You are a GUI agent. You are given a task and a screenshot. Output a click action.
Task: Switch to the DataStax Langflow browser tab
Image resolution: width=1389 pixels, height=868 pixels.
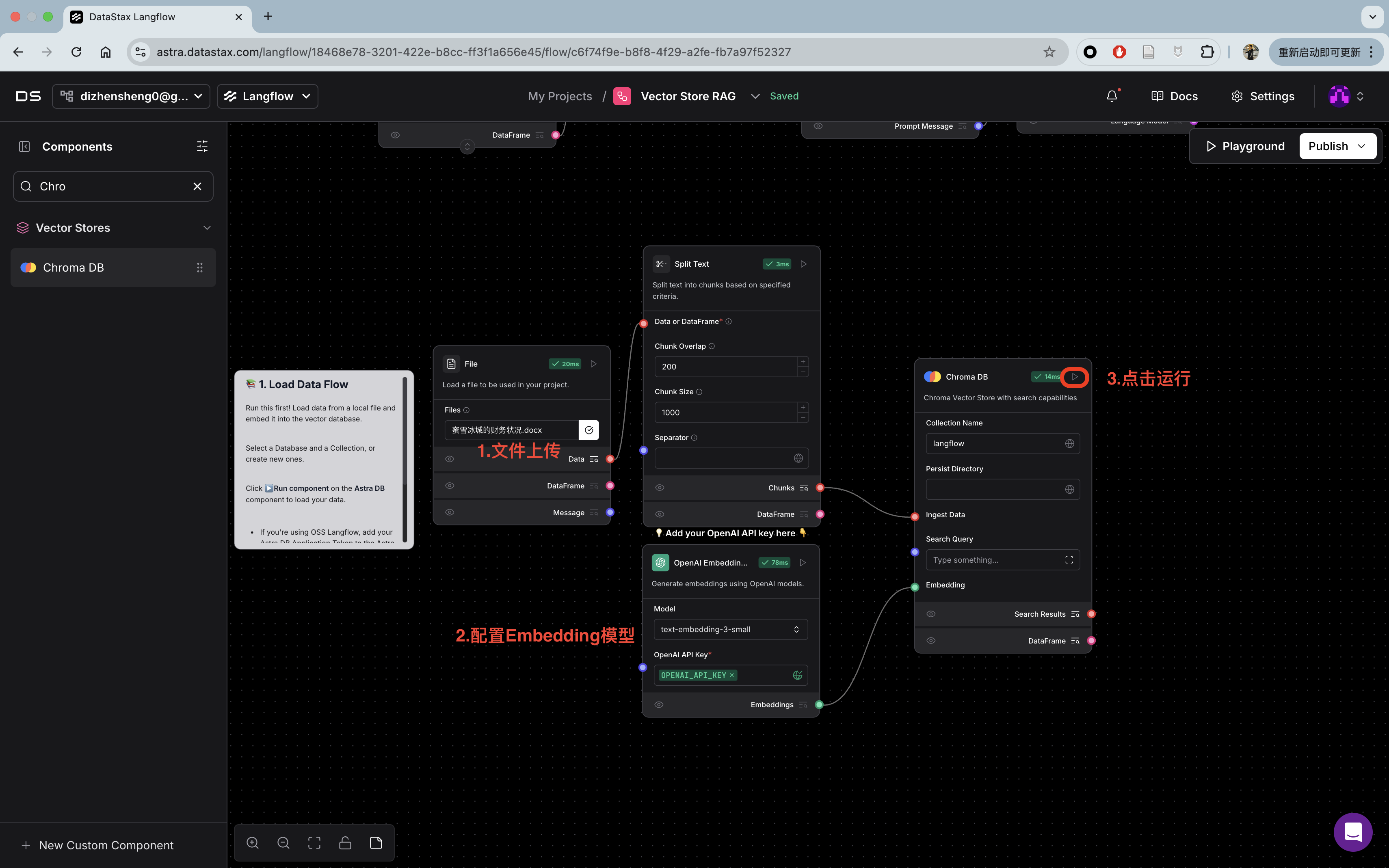[x=157, y=17]
